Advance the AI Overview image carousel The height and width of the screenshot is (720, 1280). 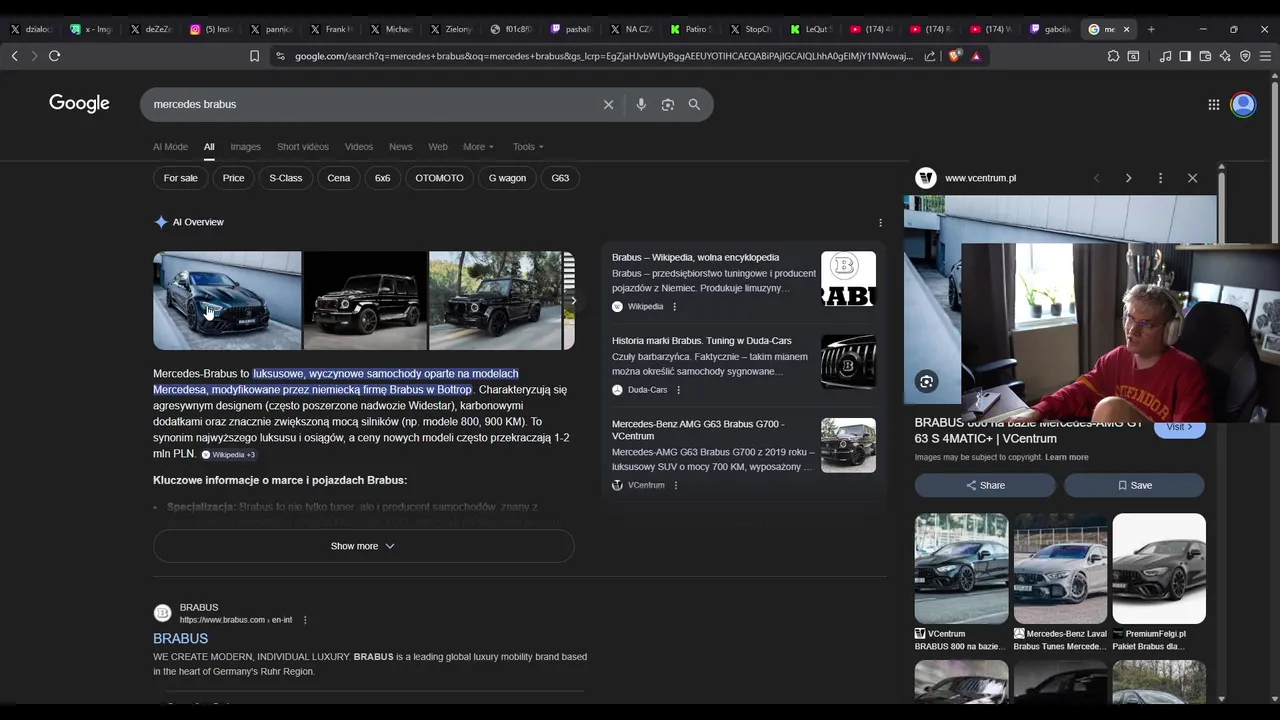point(573,300)
